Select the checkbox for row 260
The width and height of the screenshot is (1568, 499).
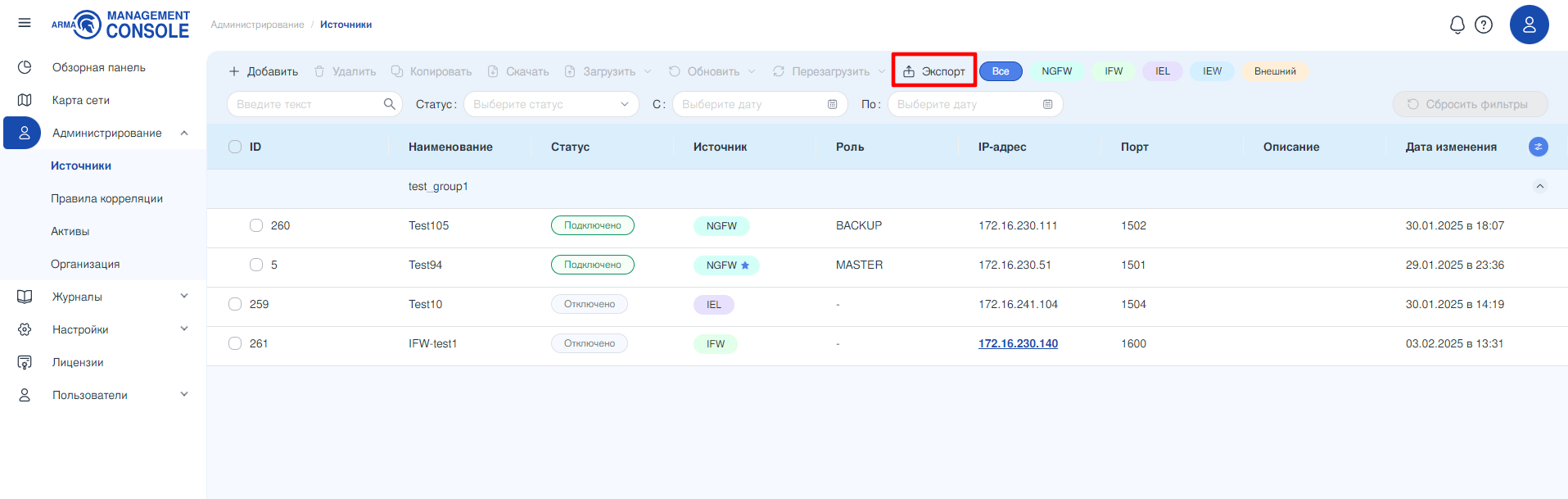pos(256,225)
